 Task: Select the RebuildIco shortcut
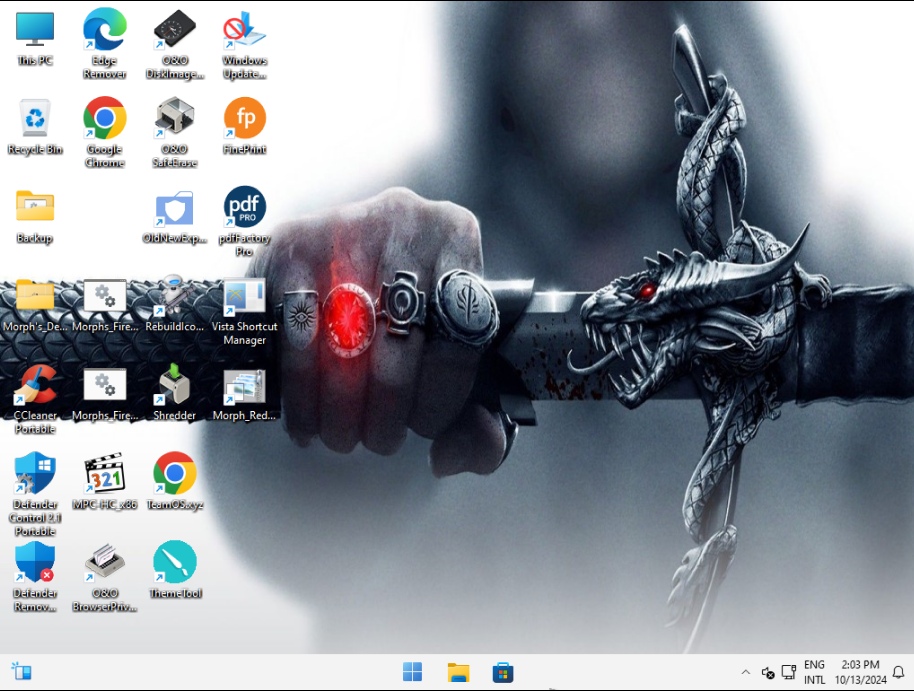tap(175, 305)
